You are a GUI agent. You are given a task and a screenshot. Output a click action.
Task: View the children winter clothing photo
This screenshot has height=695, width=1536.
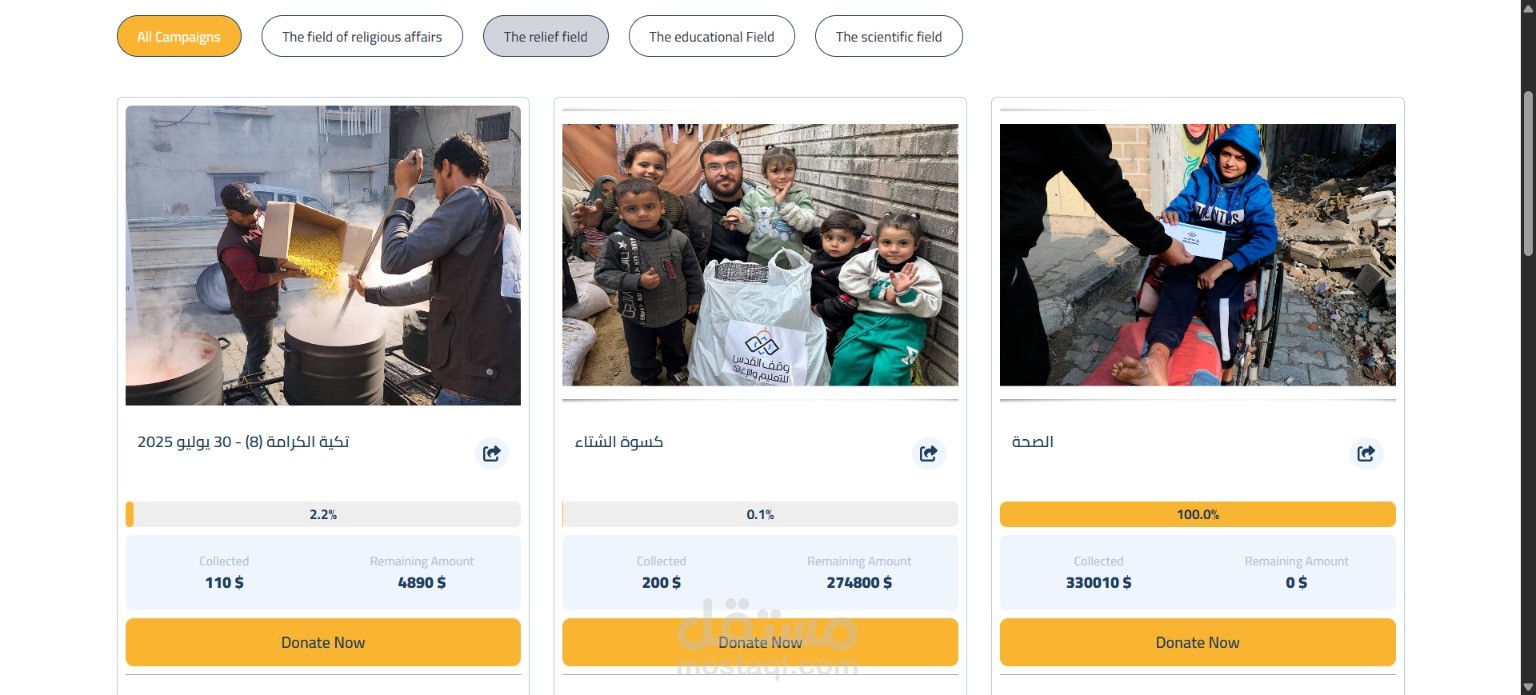pyautogui.click(x=760, y=255)
